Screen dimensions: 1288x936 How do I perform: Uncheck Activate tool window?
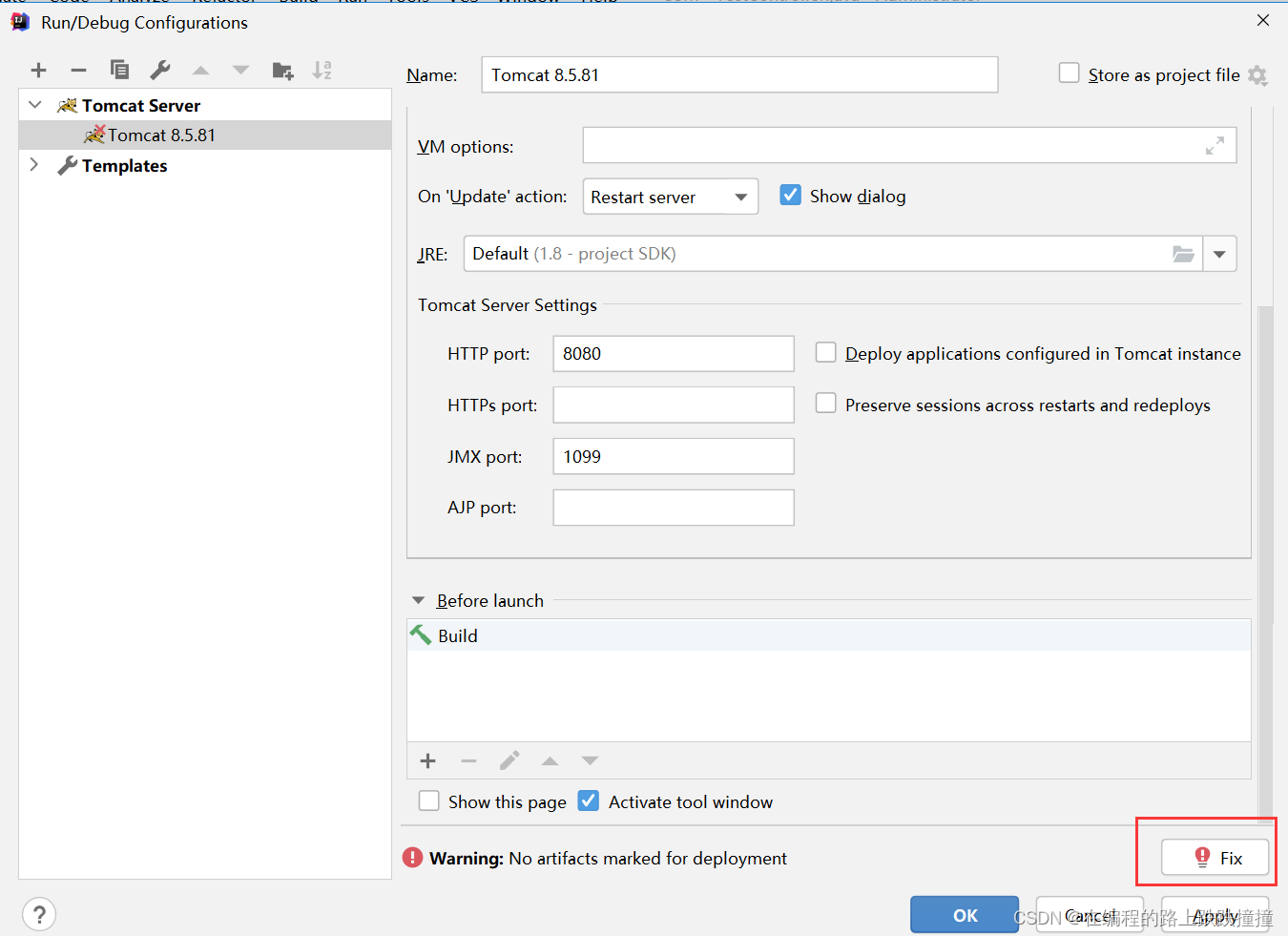click(589, 801)
